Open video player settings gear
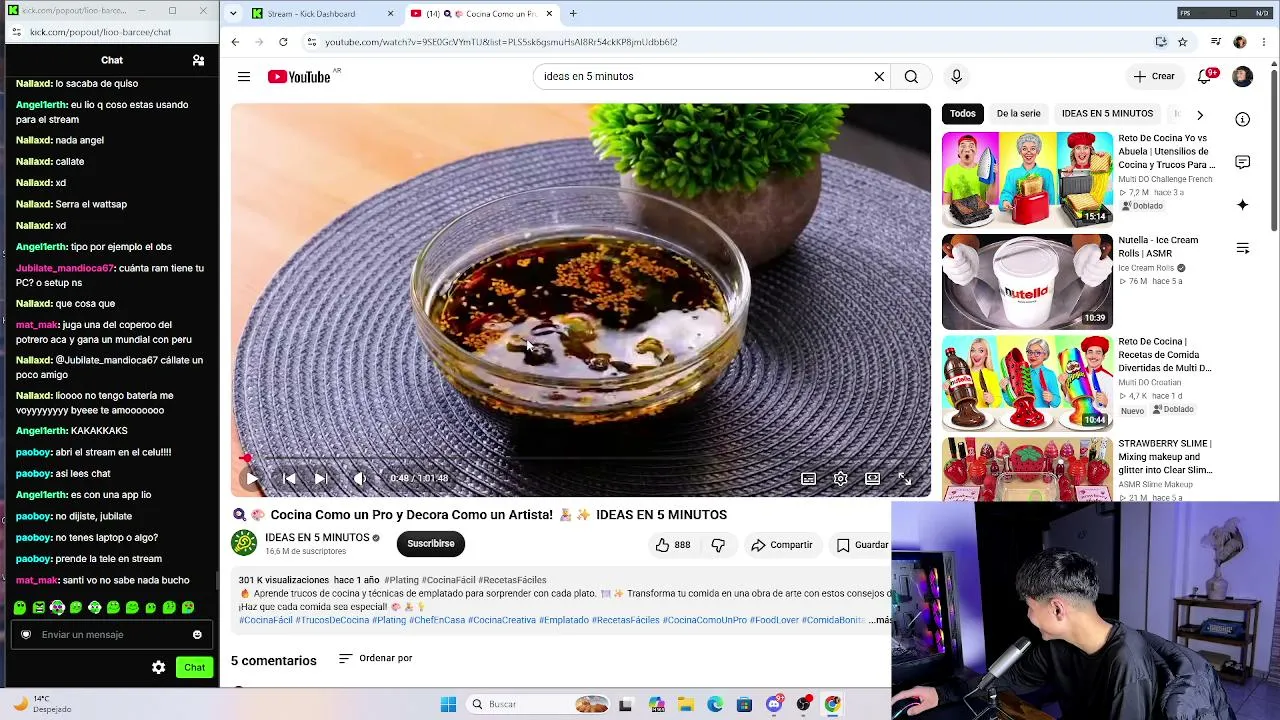 pyautogui.click(x=841, y=478)
